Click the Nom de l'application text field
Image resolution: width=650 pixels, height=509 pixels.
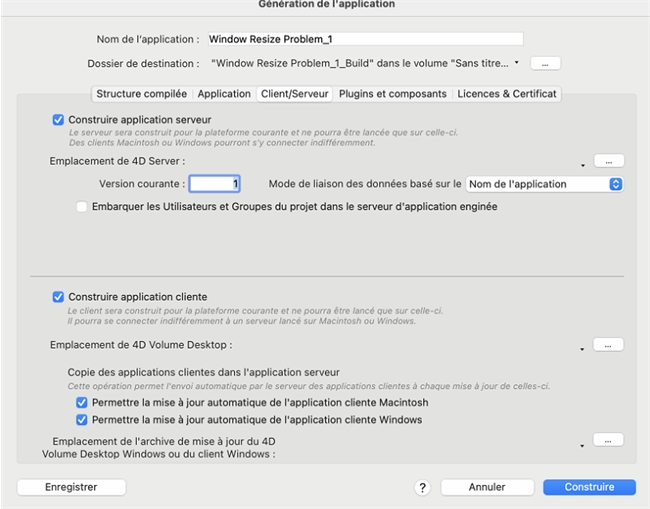click(364, 39)
